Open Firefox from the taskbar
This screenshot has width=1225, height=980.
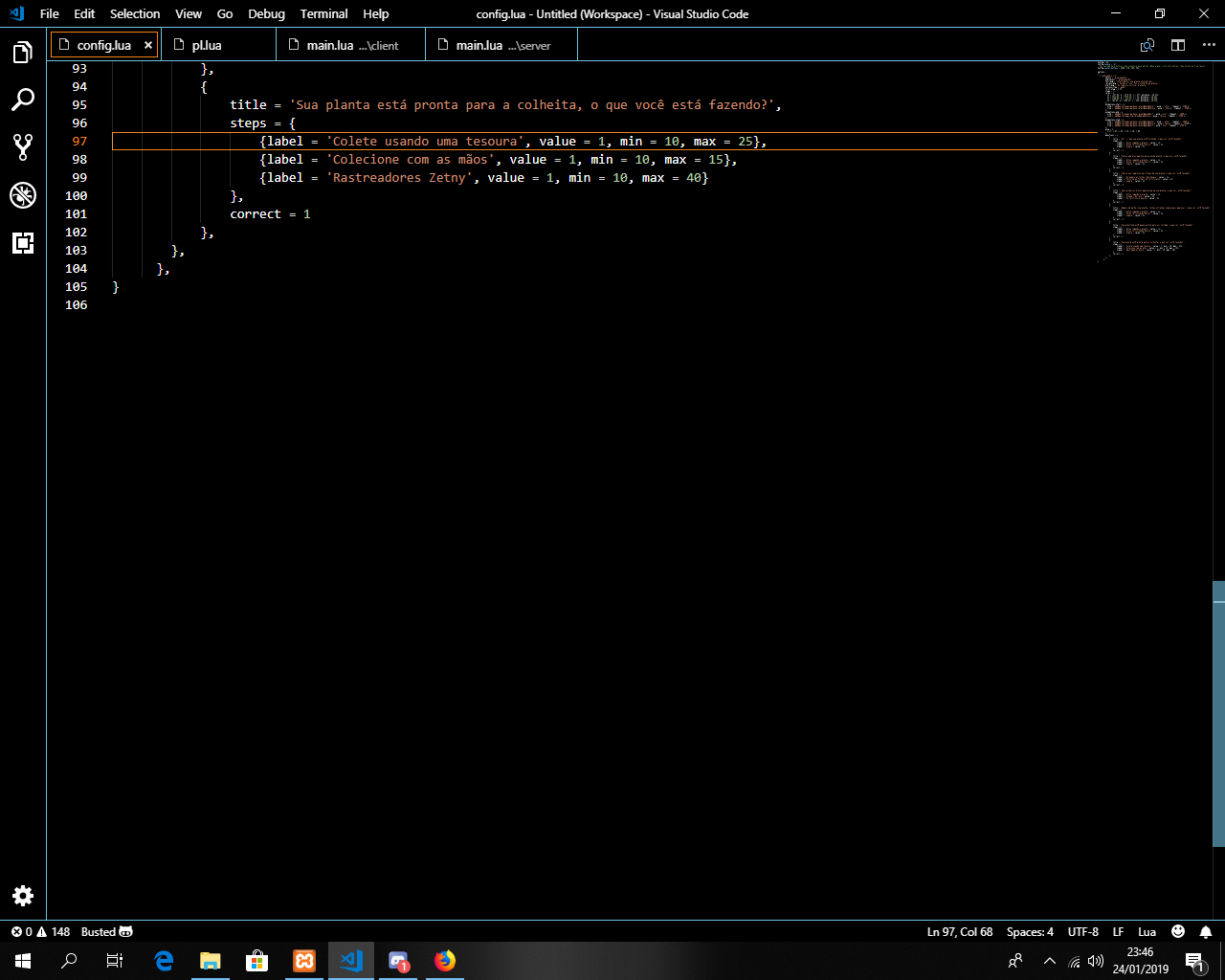tap(445, 961)
